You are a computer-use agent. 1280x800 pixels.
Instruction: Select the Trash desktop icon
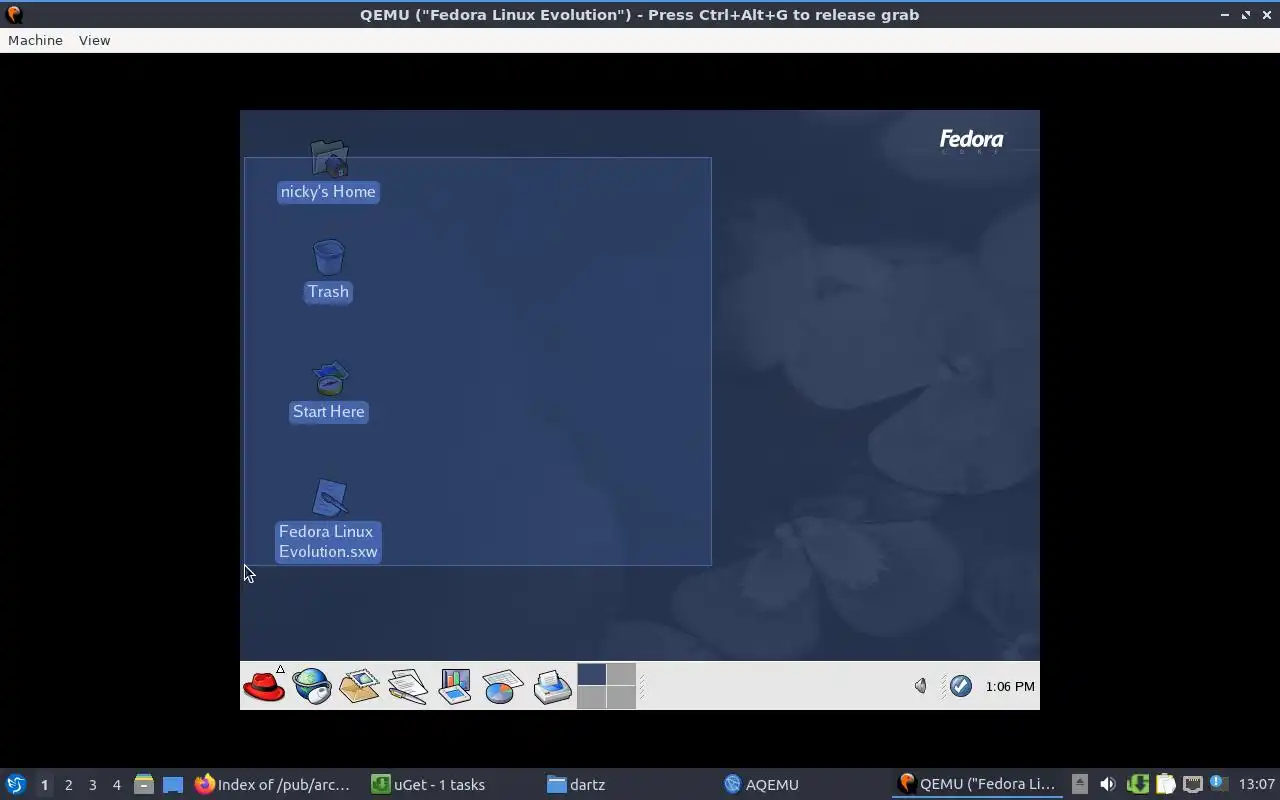click(x=328, y=271)
